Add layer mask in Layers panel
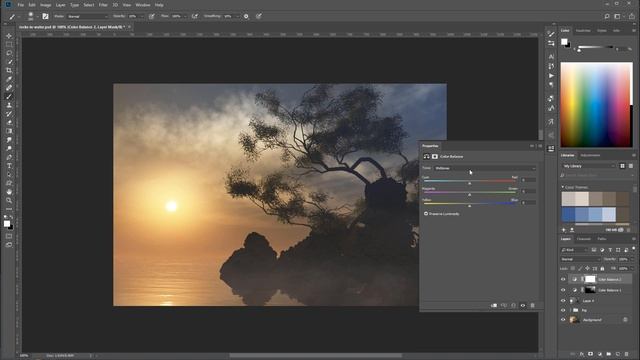The width and height of the screenshot is (640, 360). pyautogui.click(x=590, y=354)
